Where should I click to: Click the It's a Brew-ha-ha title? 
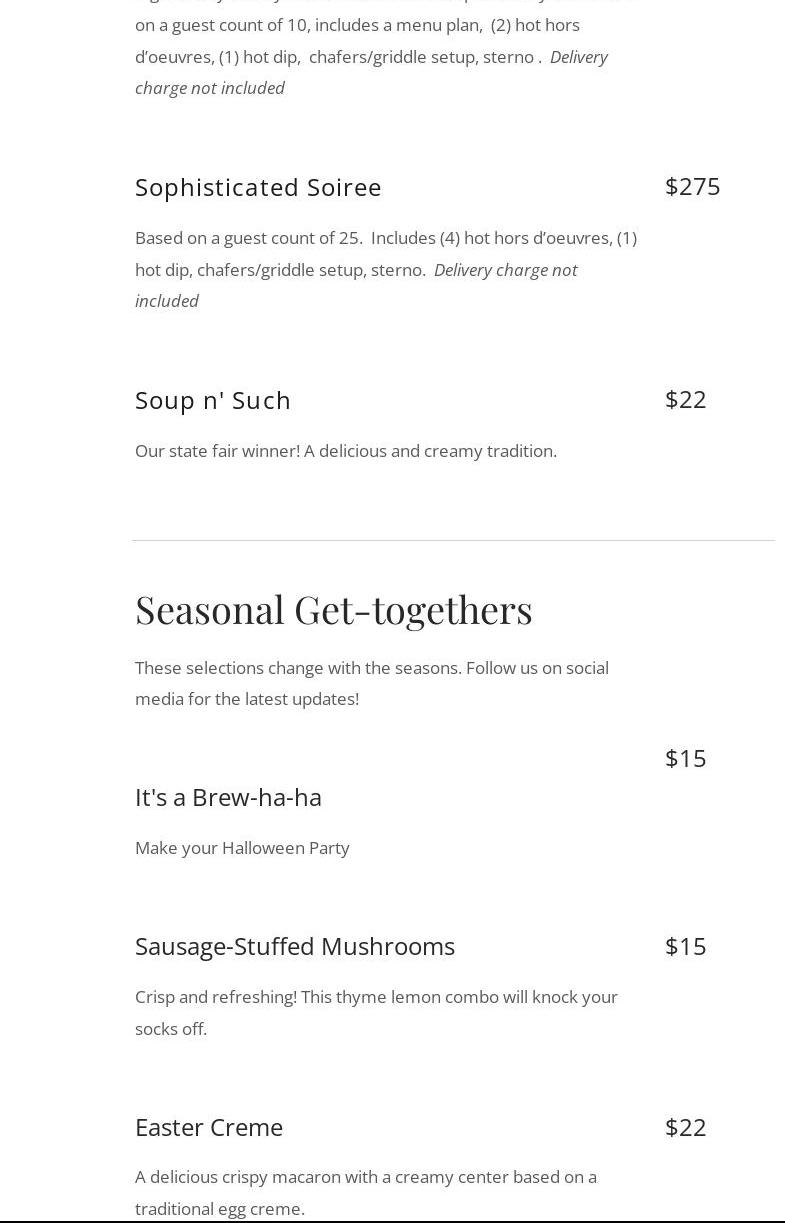click(228, 797)
